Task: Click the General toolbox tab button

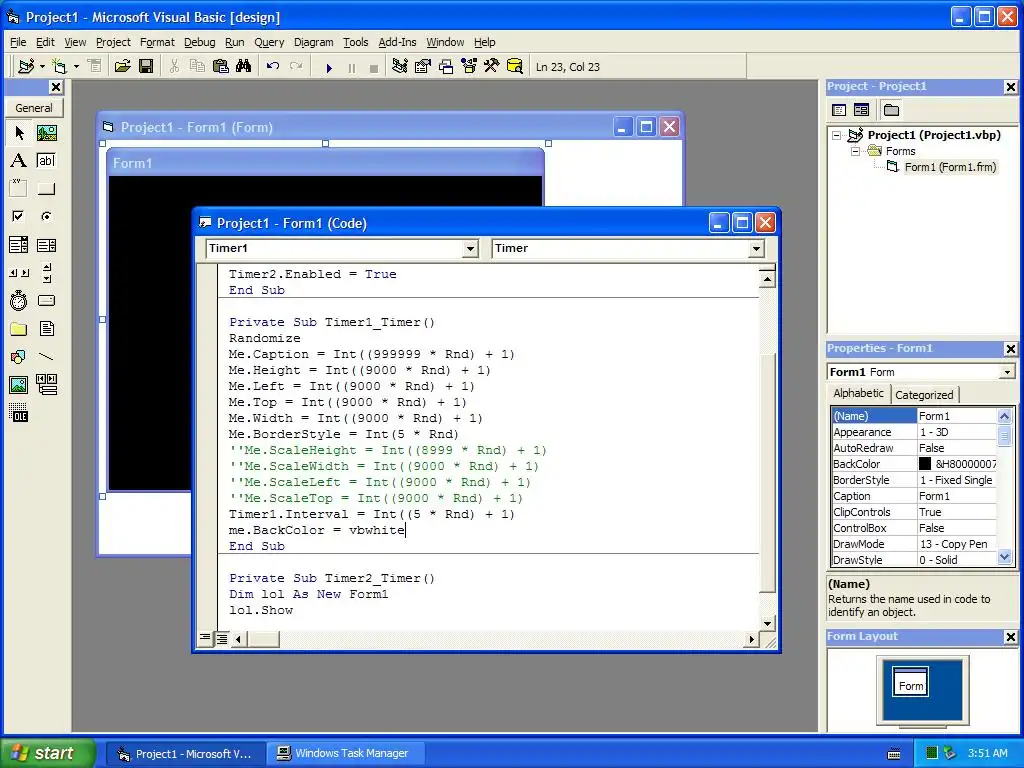Action: [x=34, y=108]
